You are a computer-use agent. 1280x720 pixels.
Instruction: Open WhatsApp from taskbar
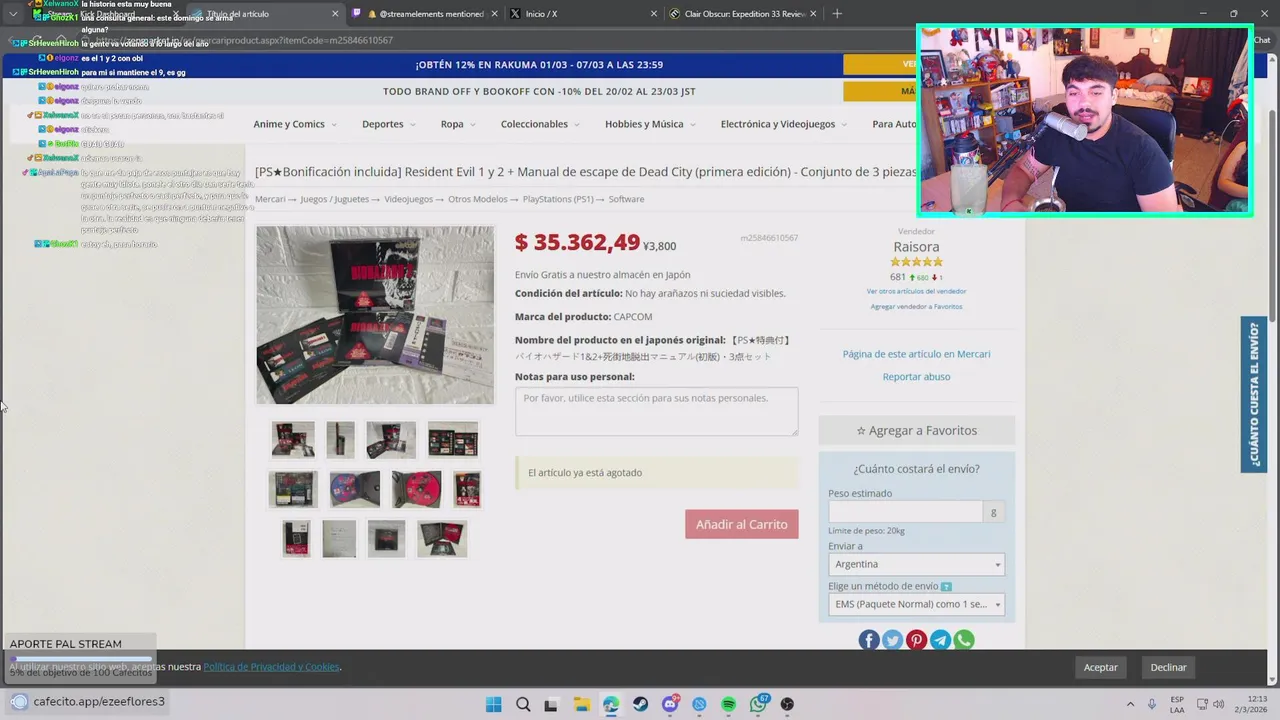[x=759, y=704]
